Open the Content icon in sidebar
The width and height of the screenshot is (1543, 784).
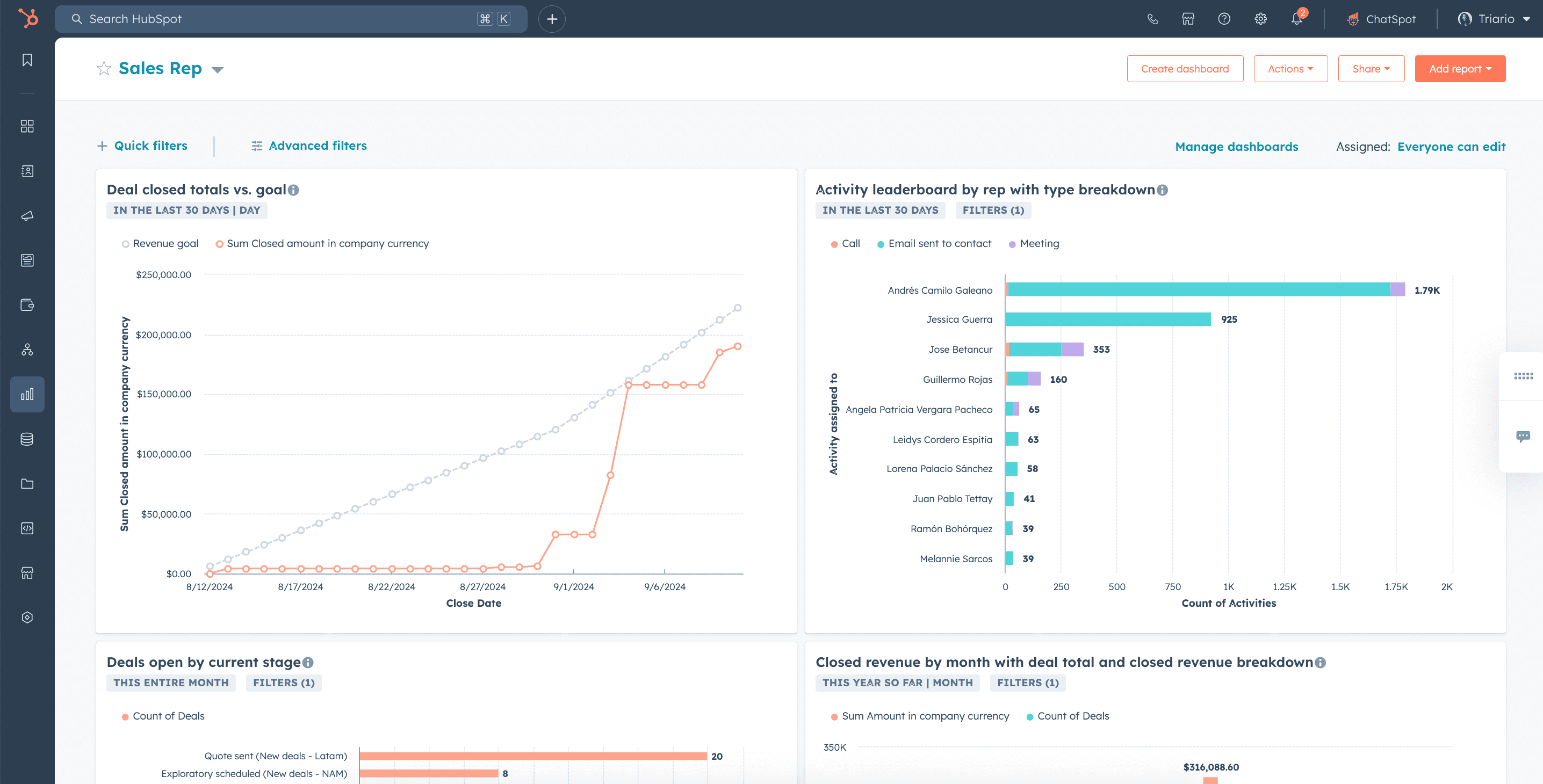(27, 260)
